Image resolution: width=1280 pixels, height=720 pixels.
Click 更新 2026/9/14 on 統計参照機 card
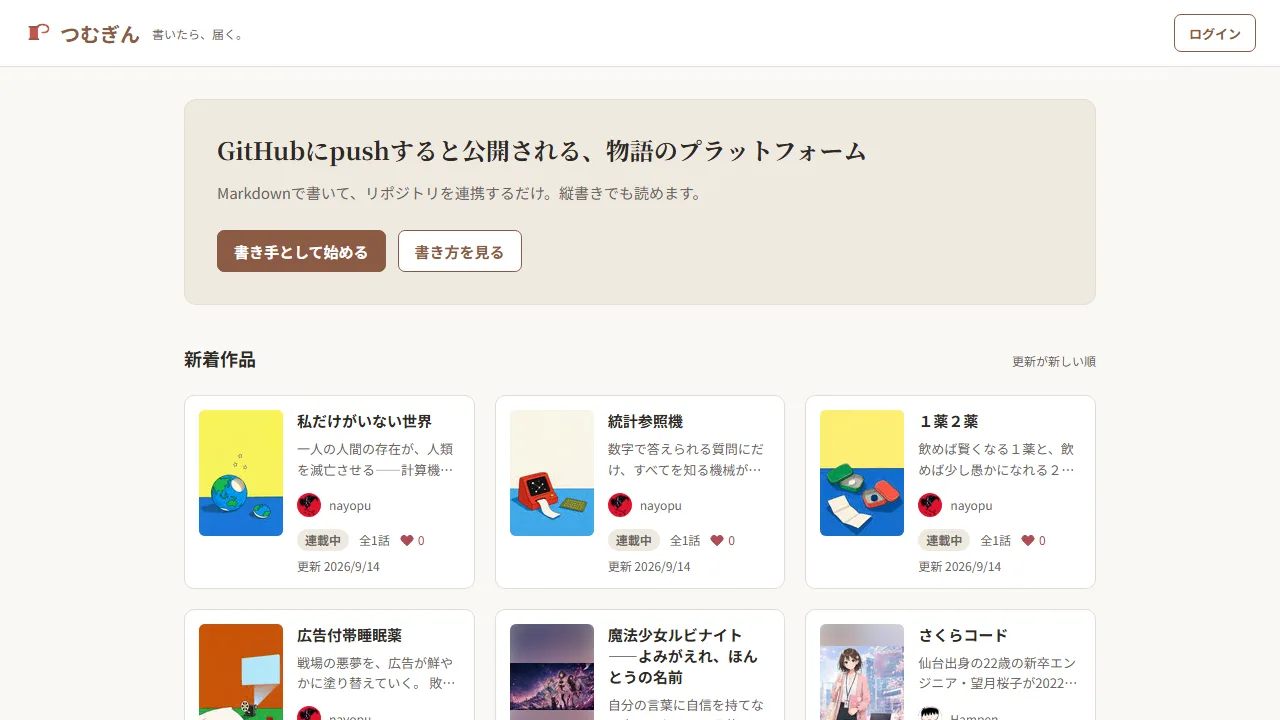pos(649,567)
